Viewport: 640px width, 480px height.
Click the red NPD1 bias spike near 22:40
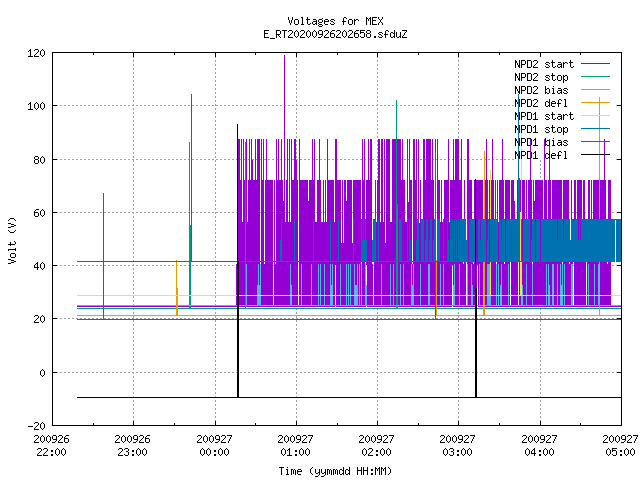coord(104,256)
